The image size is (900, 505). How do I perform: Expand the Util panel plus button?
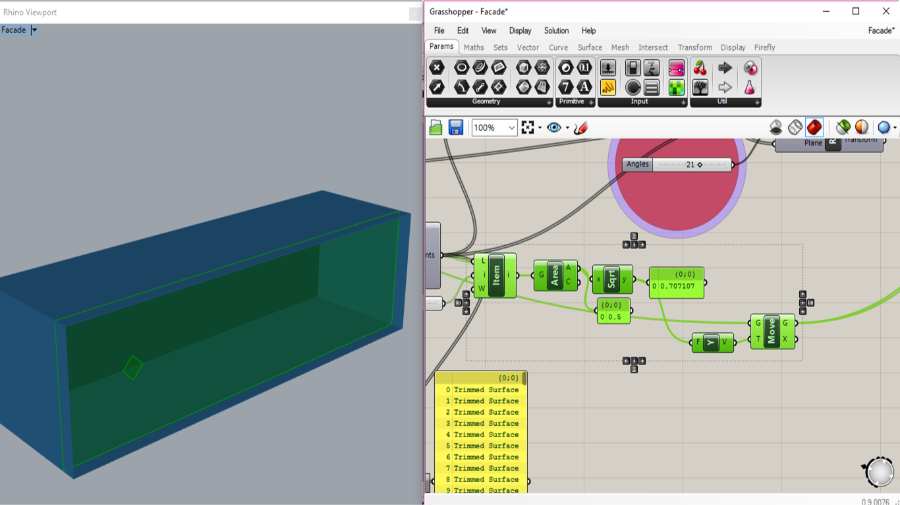pyautogui.click(x=757, y=102)
